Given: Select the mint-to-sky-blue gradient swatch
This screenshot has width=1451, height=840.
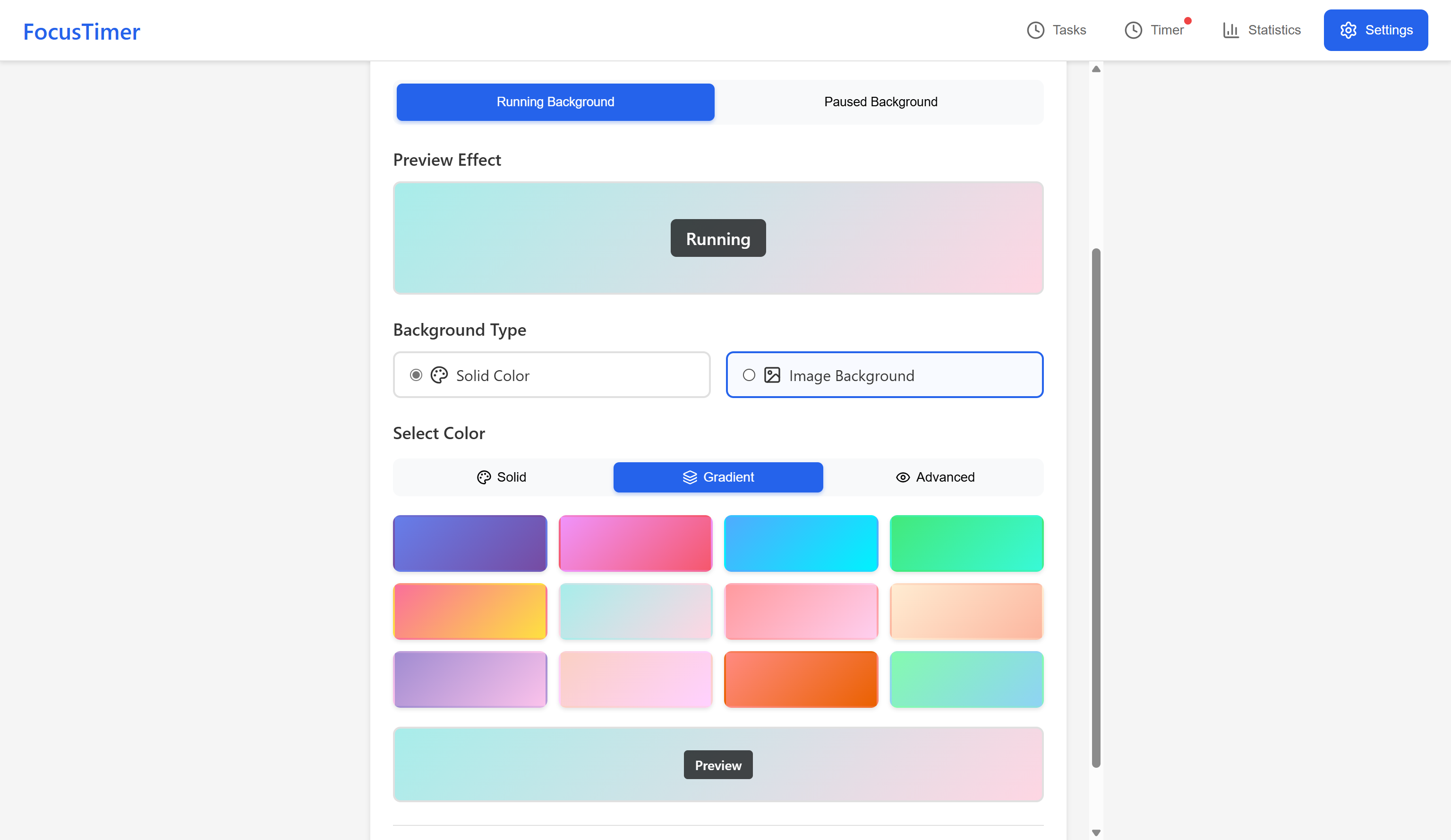Looking at the screenshot, I should [967, 679].
